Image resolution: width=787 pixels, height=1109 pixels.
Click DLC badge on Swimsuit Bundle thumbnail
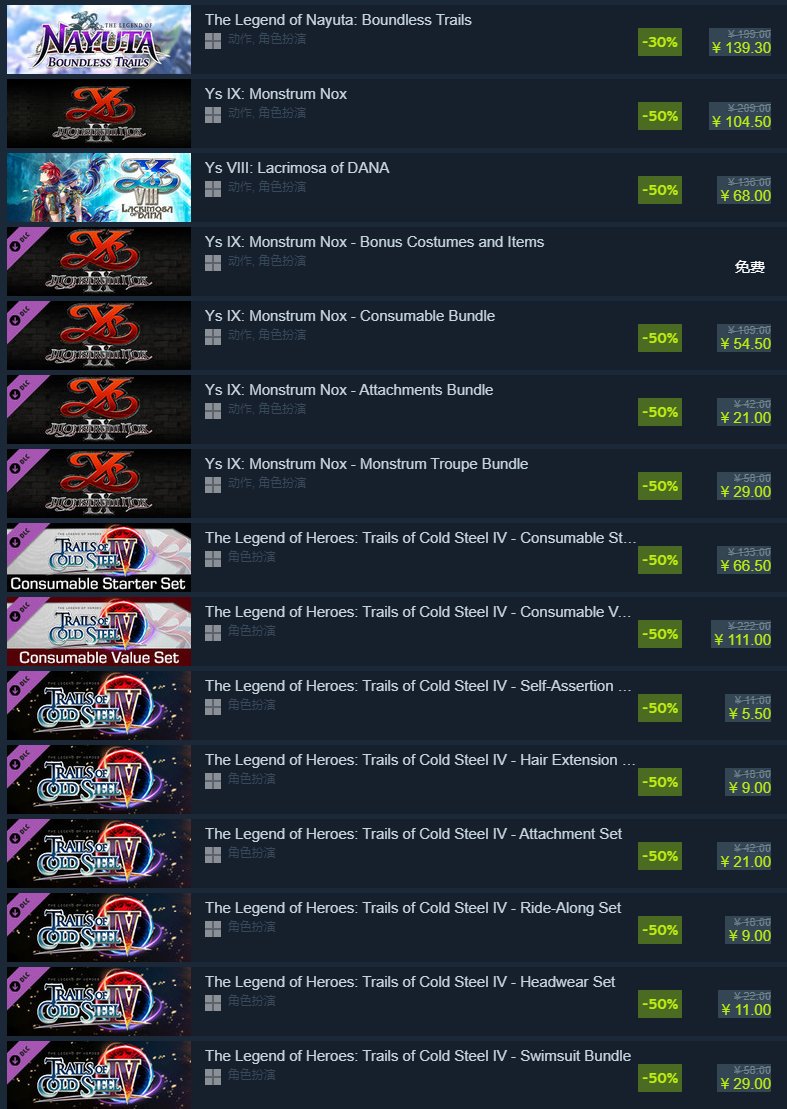pyautogui.click(x=21, y=1055)
